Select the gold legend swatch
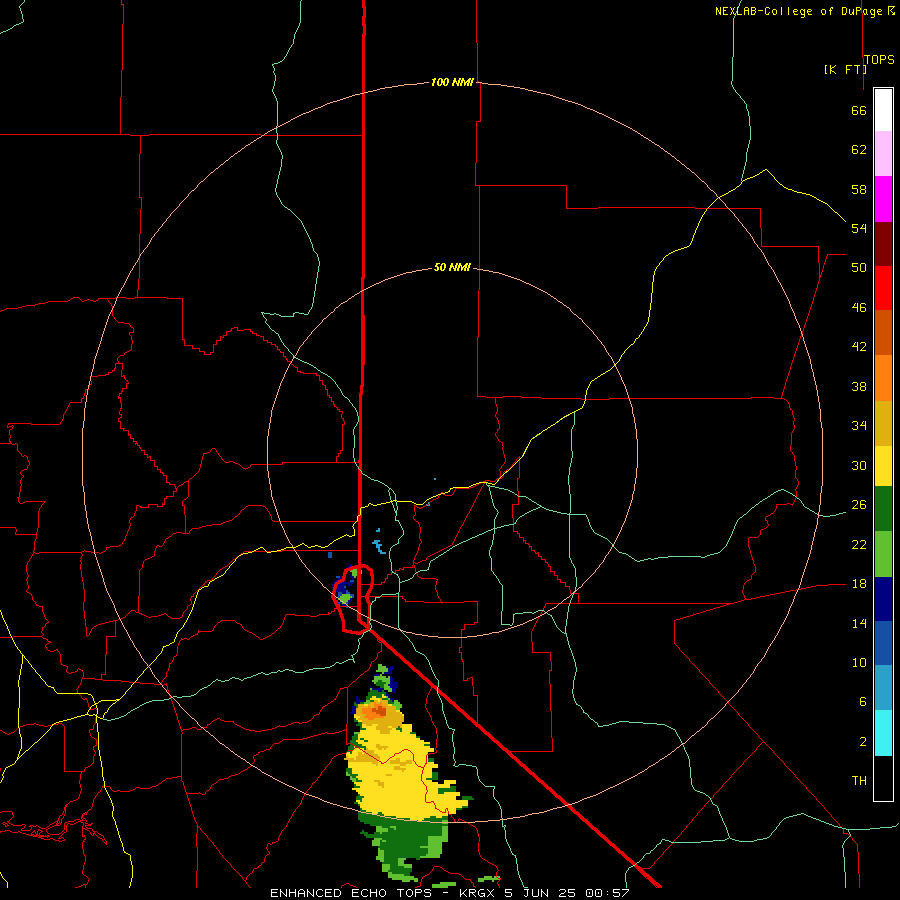This screenshot has height=900, width=900. (883, 423)
